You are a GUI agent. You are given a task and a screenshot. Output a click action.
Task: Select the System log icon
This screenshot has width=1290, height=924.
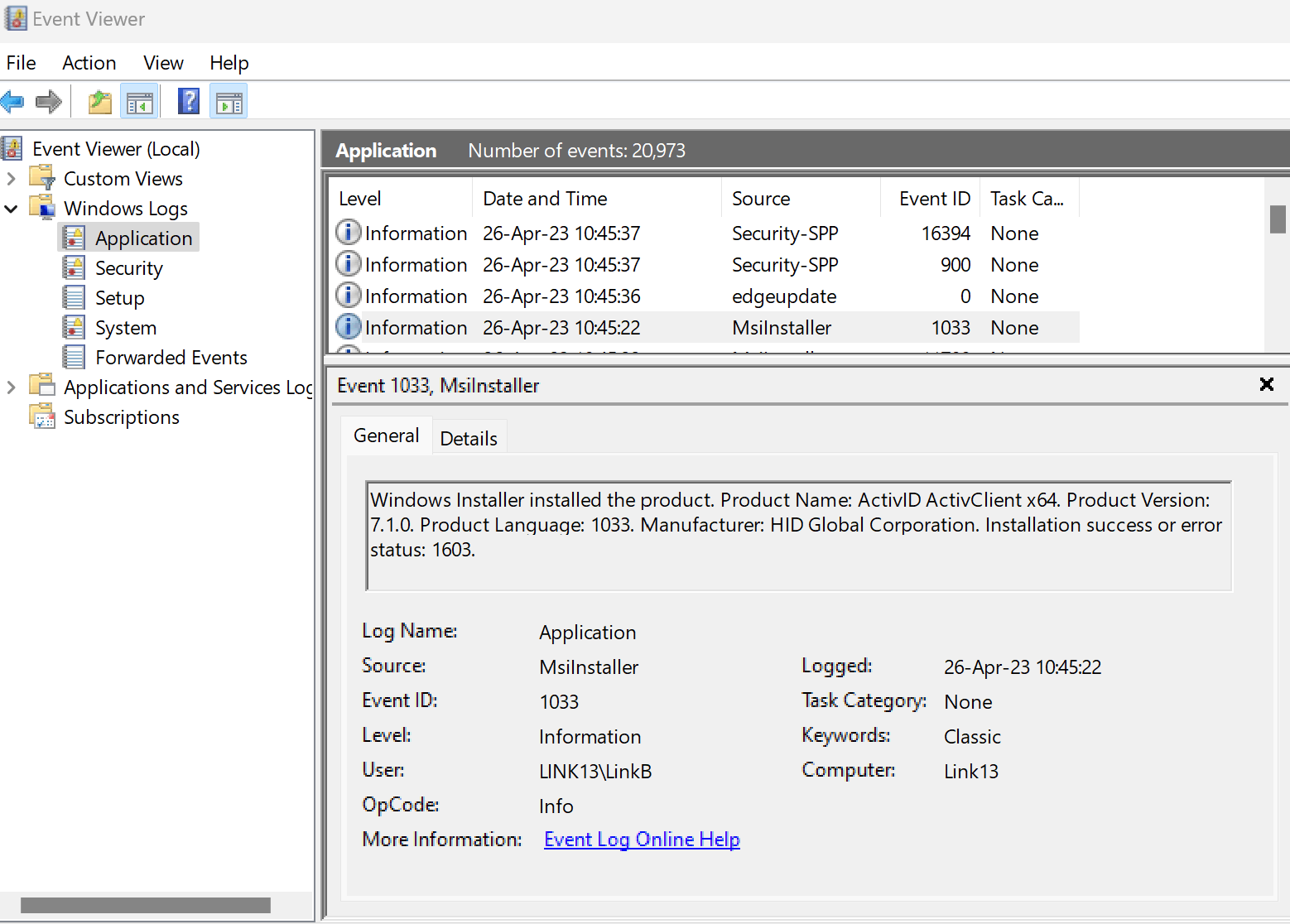click(x=75, y=327)
